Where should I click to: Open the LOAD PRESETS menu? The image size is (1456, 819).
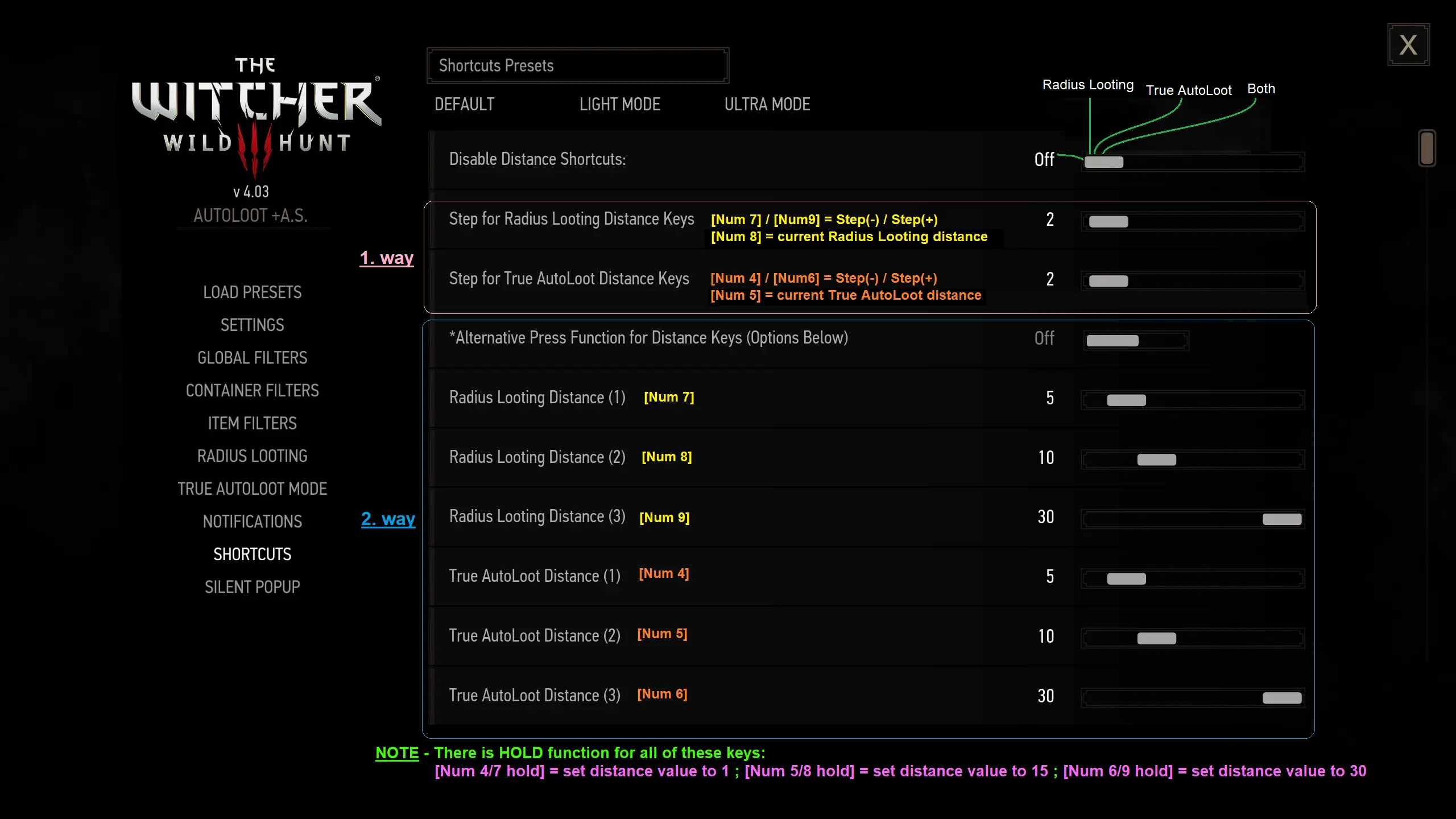point(252,292)
